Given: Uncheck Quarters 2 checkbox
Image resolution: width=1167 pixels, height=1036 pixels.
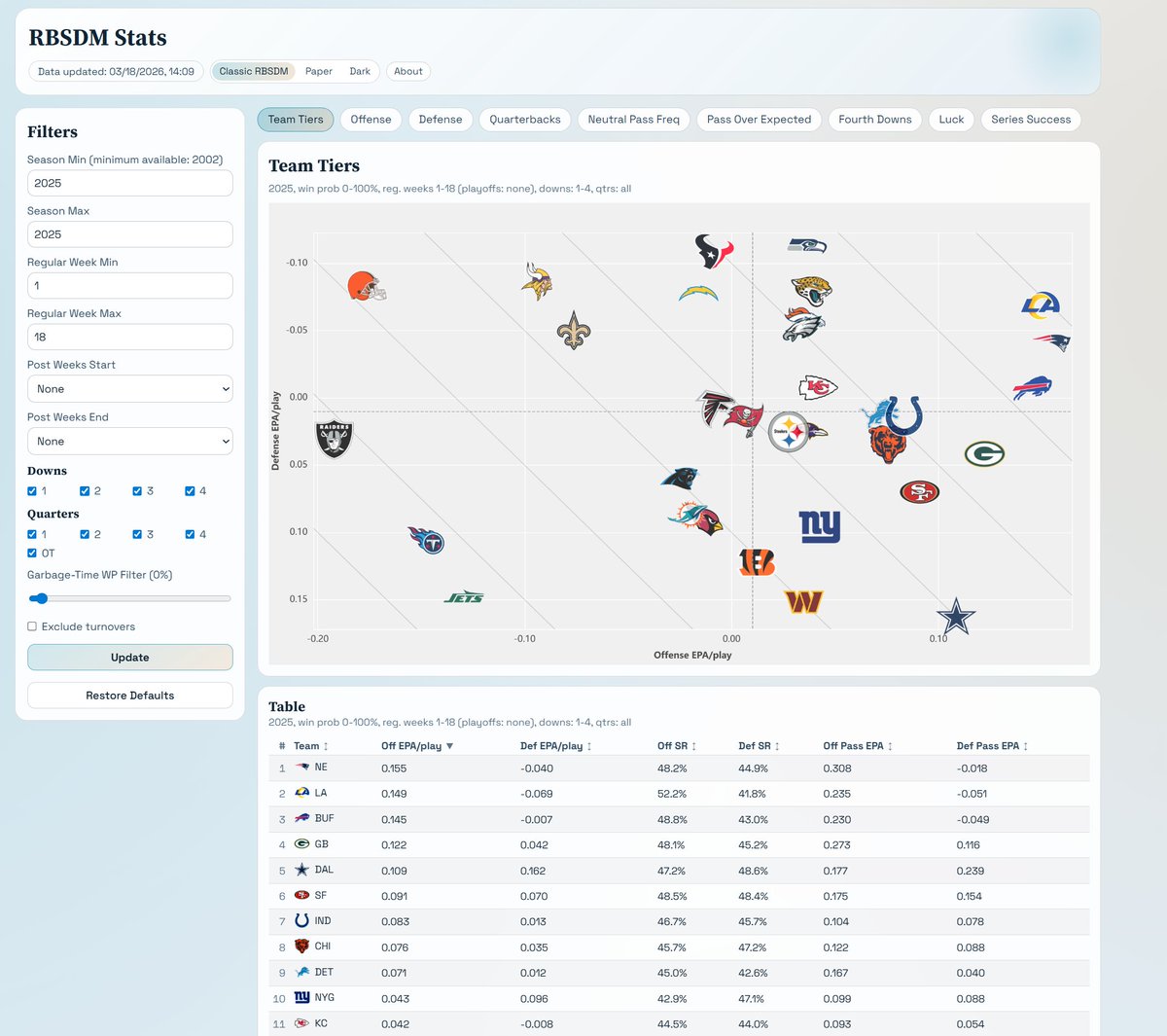Looking at the screenshot, I should click(x=85, y=534).
